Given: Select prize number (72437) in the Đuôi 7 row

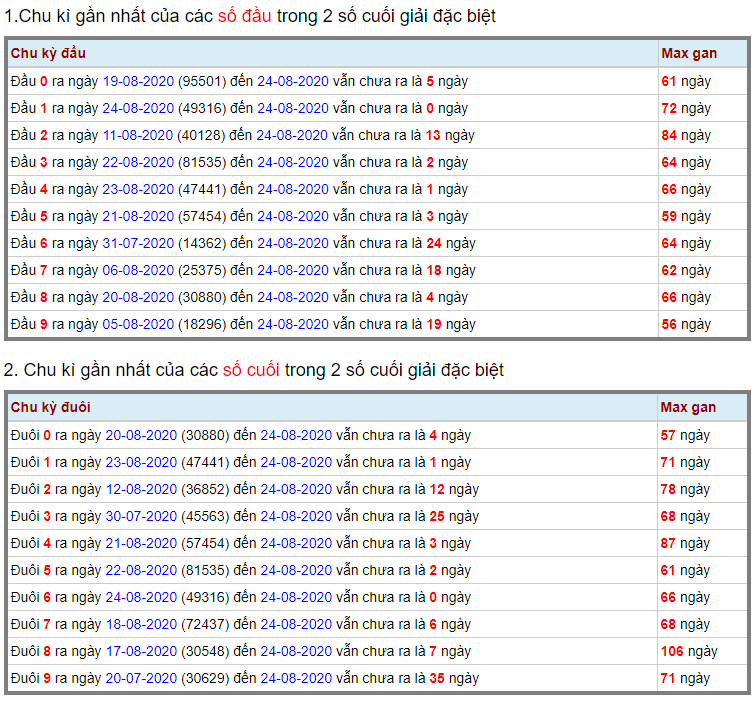Looking at the screenshot, I should pos(206,624).
